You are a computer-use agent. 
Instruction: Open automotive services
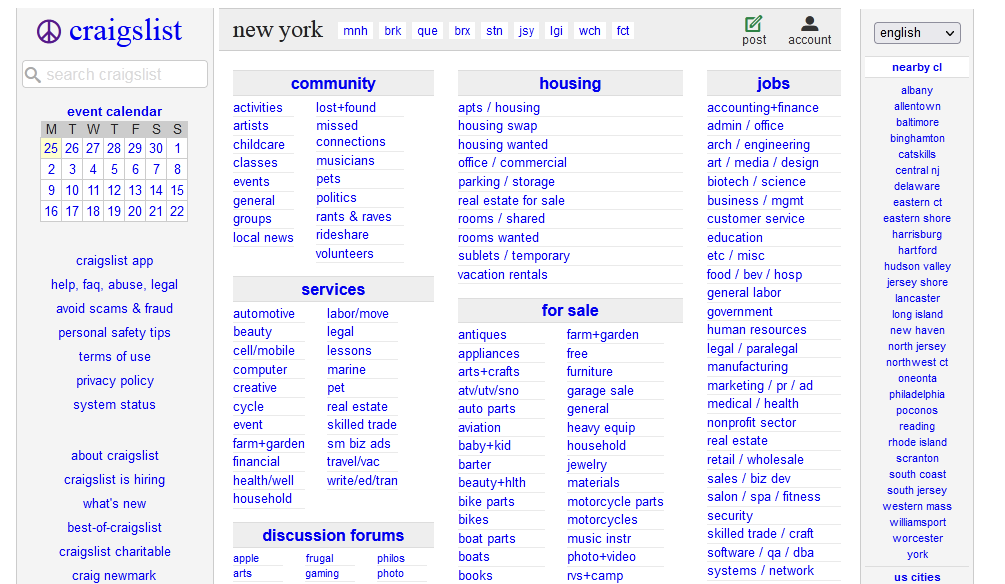tap(264, 313)
